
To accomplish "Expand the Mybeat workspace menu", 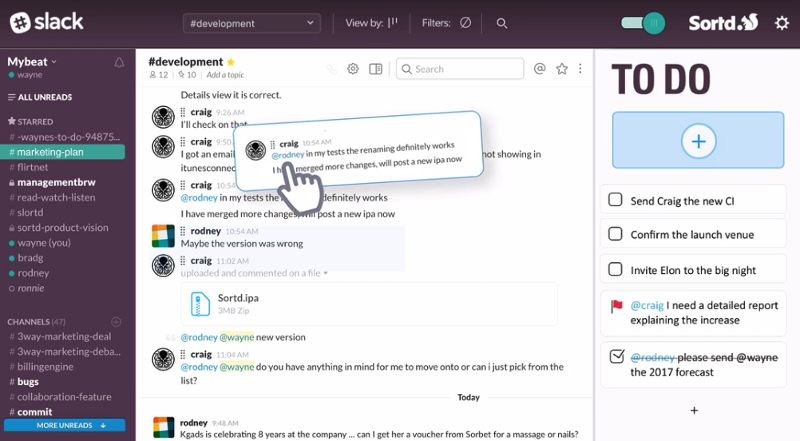I will [32, 62].
